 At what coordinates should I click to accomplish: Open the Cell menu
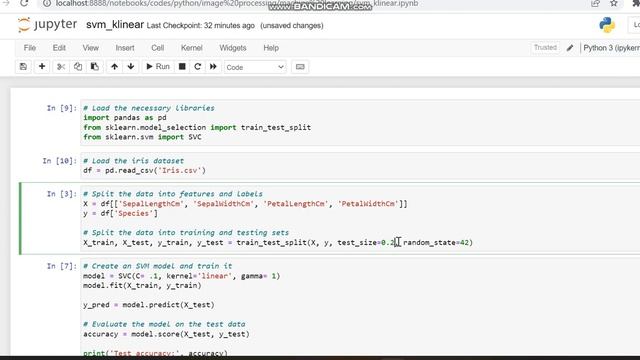tap(158, 48)
